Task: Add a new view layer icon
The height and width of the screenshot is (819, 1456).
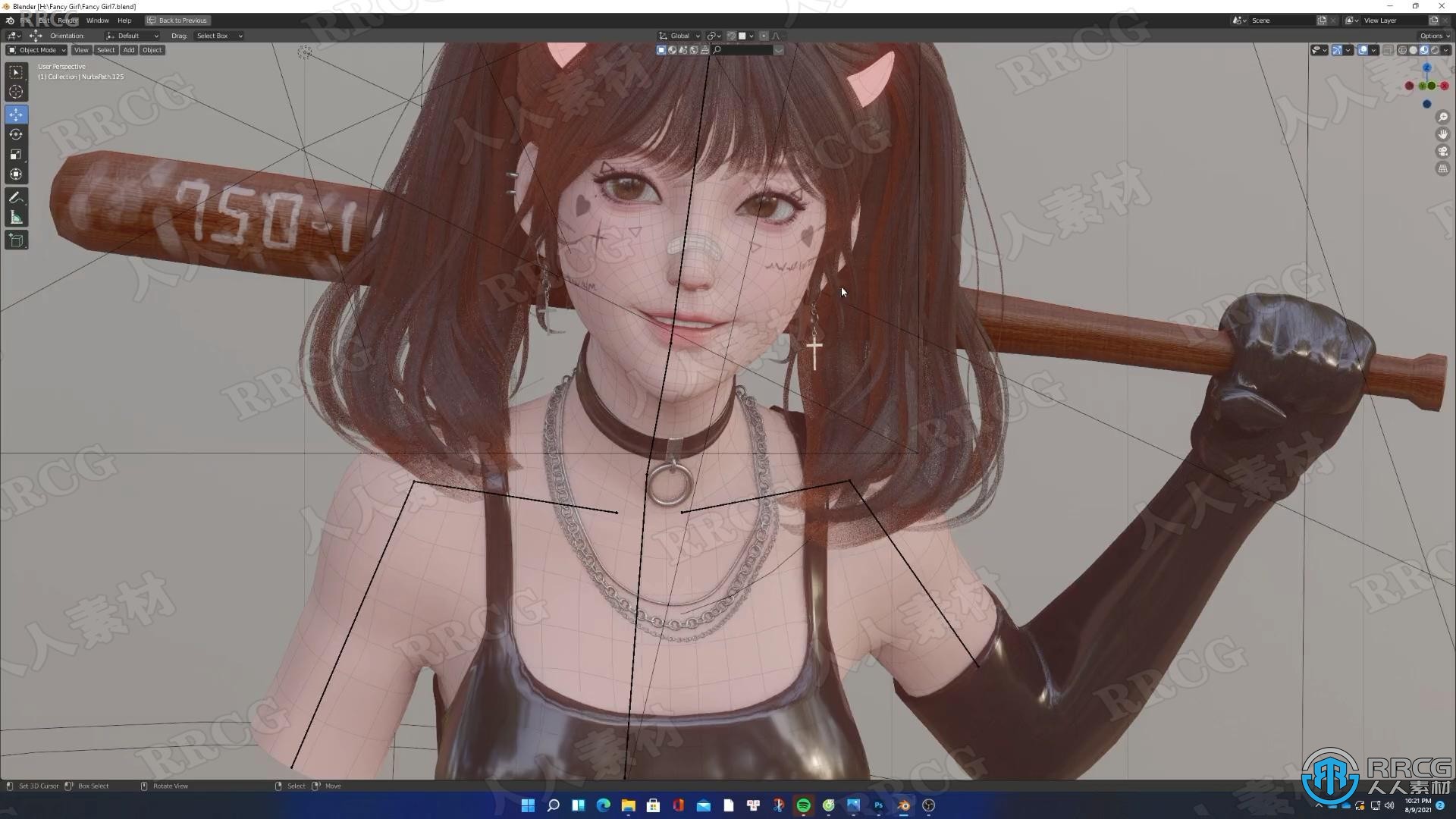Action: click(x=1434, y=20)
